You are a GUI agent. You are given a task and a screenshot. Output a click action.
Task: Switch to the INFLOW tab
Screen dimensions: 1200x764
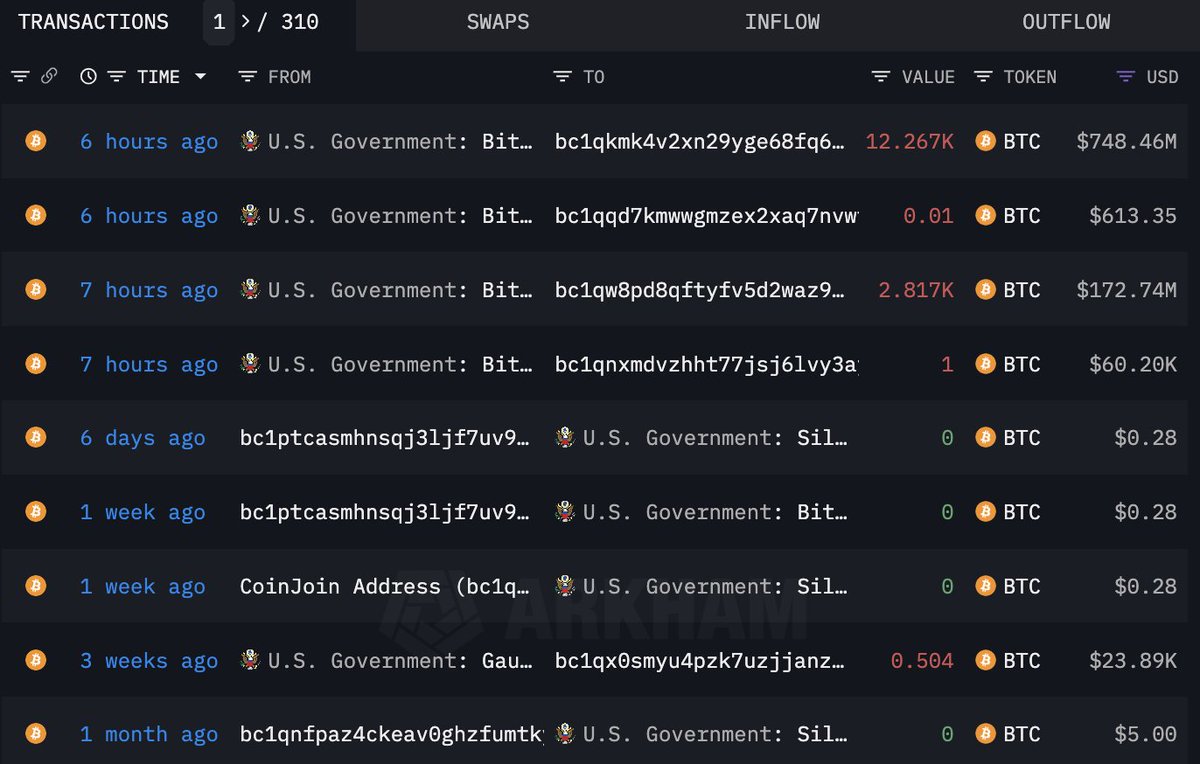click(x=782, y=22)
